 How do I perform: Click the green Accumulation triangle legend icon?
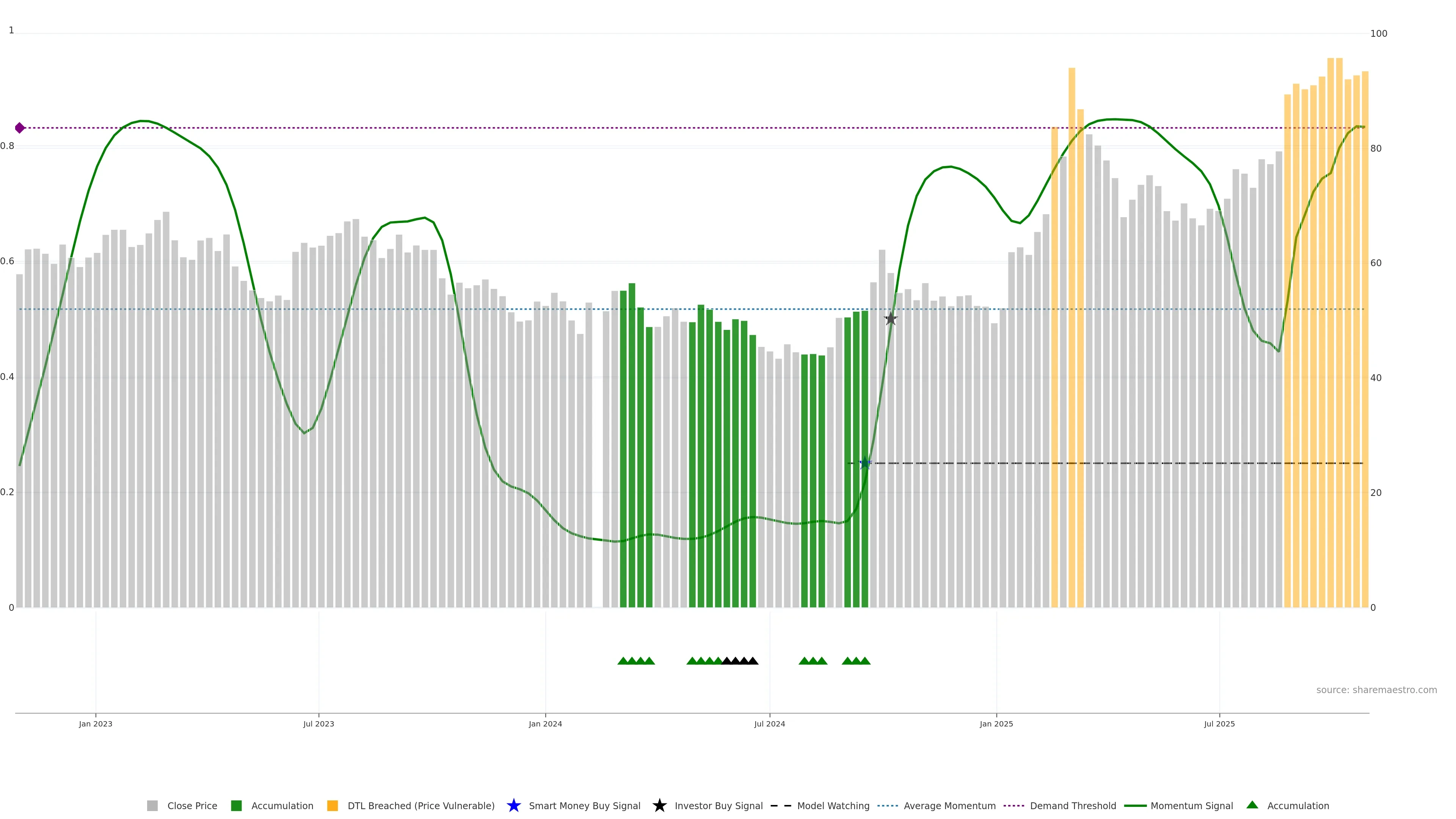[1252, 805]
